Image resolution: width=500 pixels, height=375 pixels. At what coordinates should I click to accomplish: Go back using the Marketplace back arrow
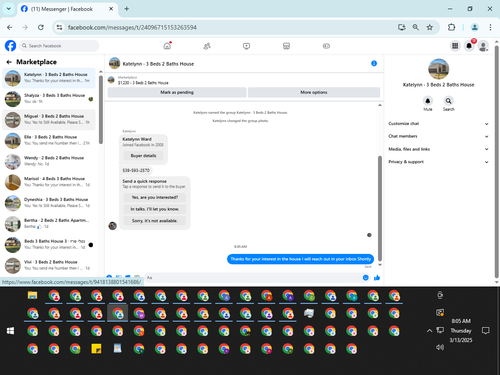(x=9, y=62)
